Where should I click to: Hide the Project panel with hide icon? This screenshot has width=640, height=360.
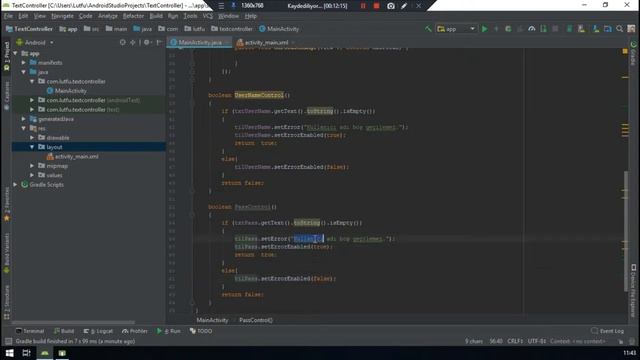coord(160,42)
